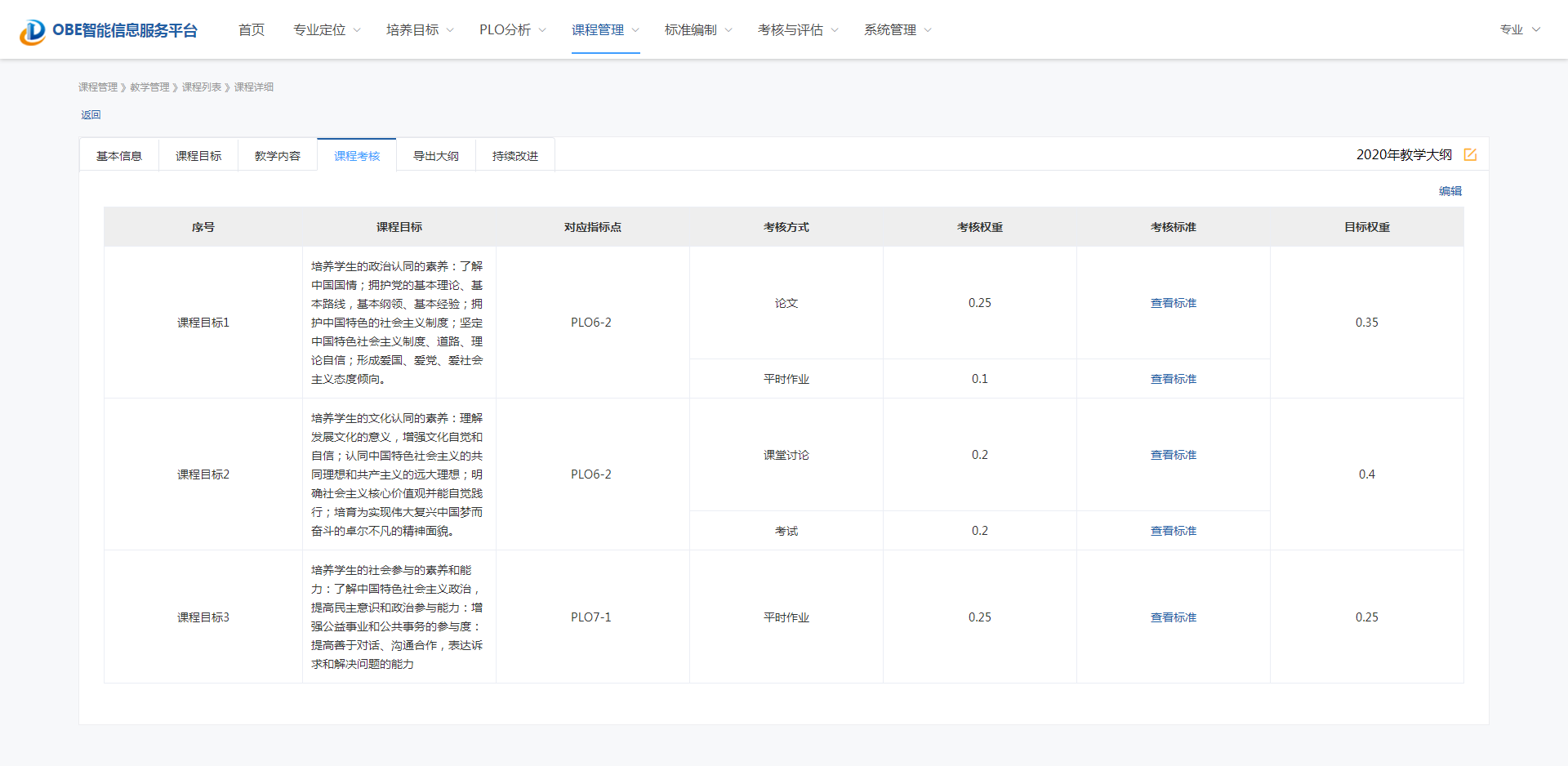
Task: Click the 编辑 link above the table
Action: [1450, 191]
